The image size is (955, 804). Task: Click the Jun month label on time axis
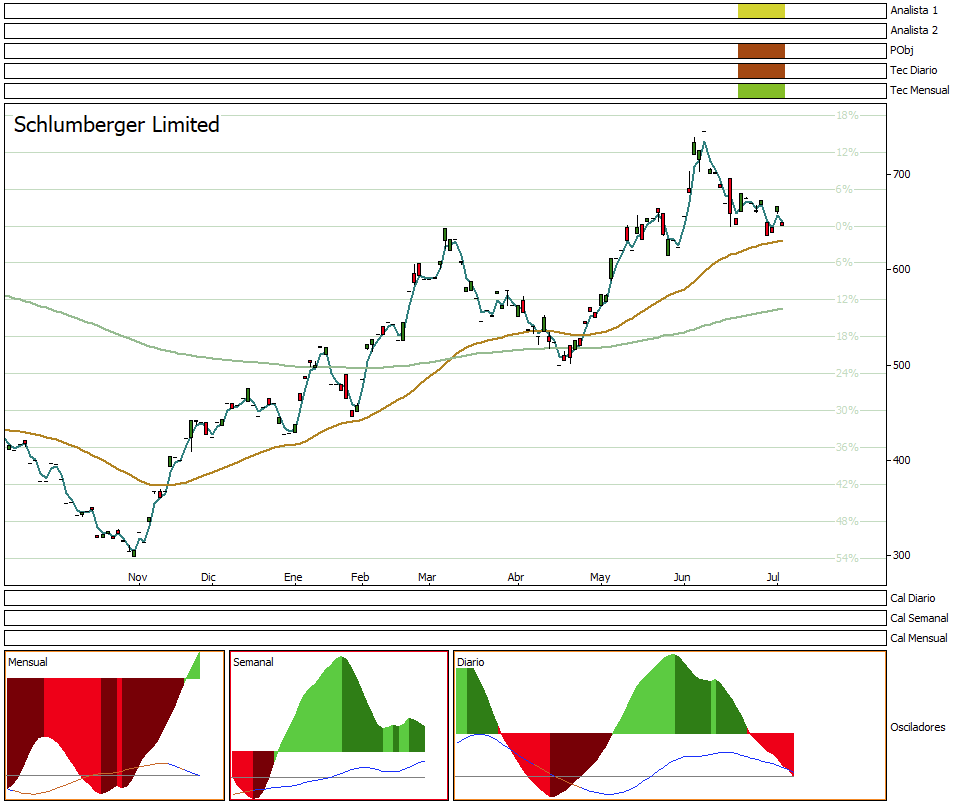(x=682, y=577)
